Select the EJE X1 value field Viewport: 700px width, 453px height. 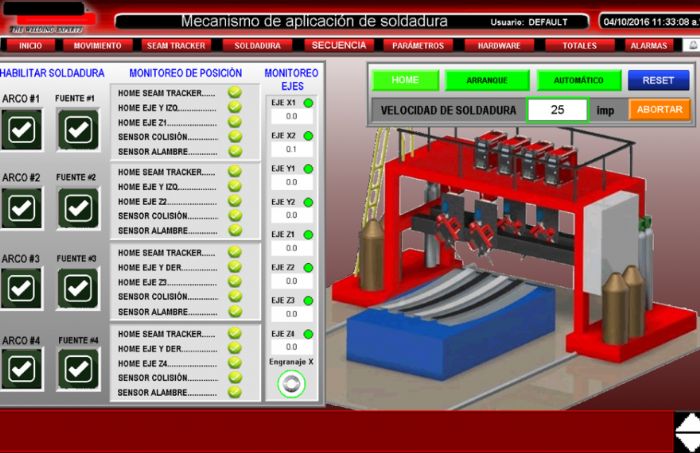click(292, 116)
